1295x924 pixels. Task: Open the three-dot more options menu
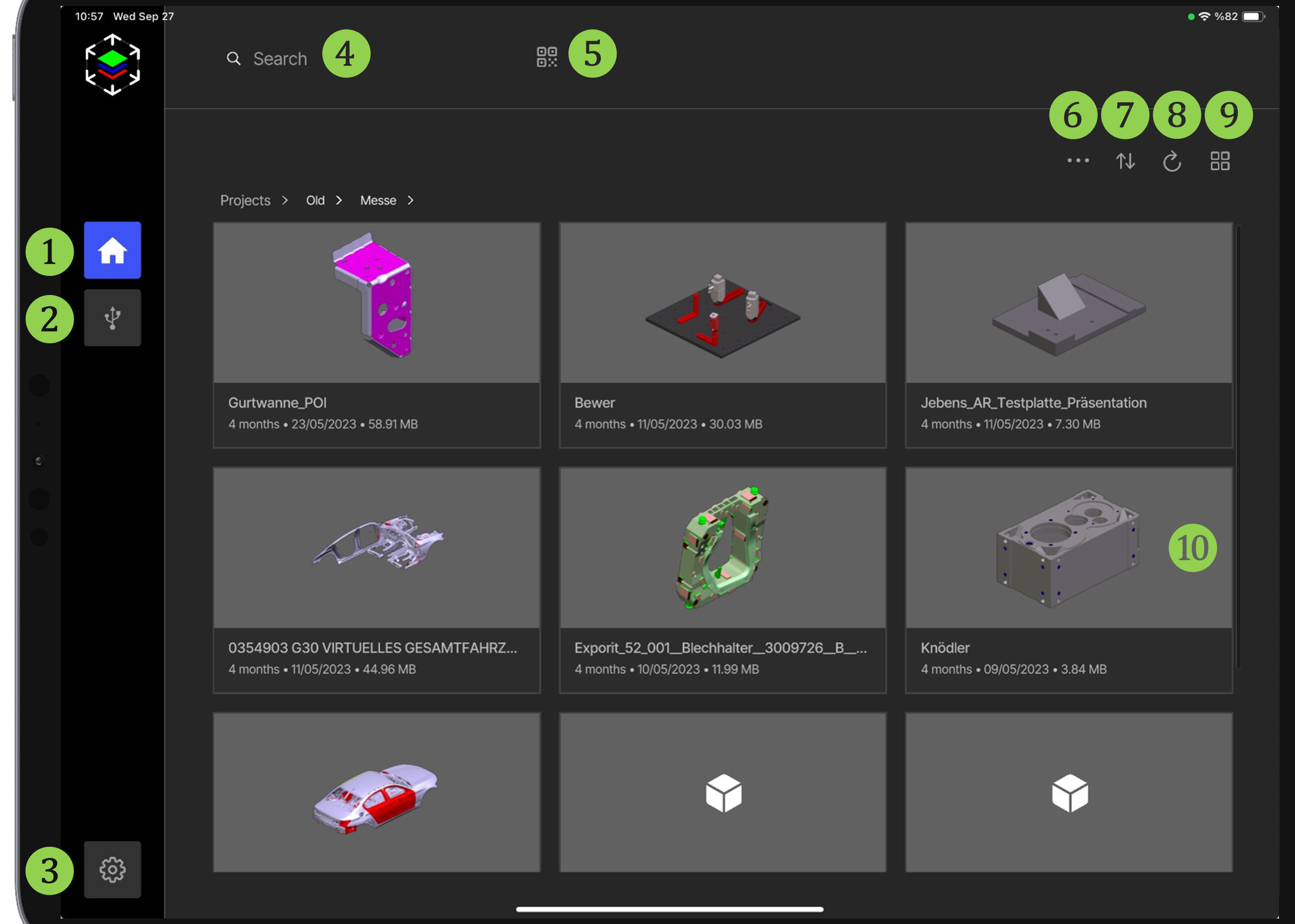(x=1078, y=161)
